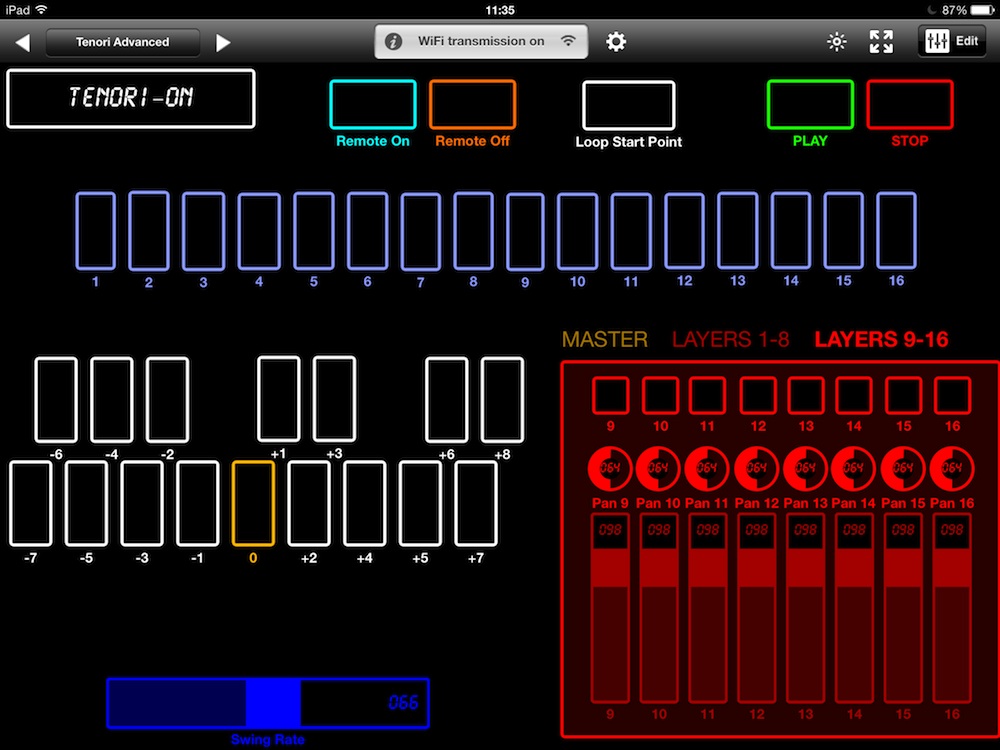The image size is (1000, 750).
Task: Select step pad 8
Action: point(473,231)
